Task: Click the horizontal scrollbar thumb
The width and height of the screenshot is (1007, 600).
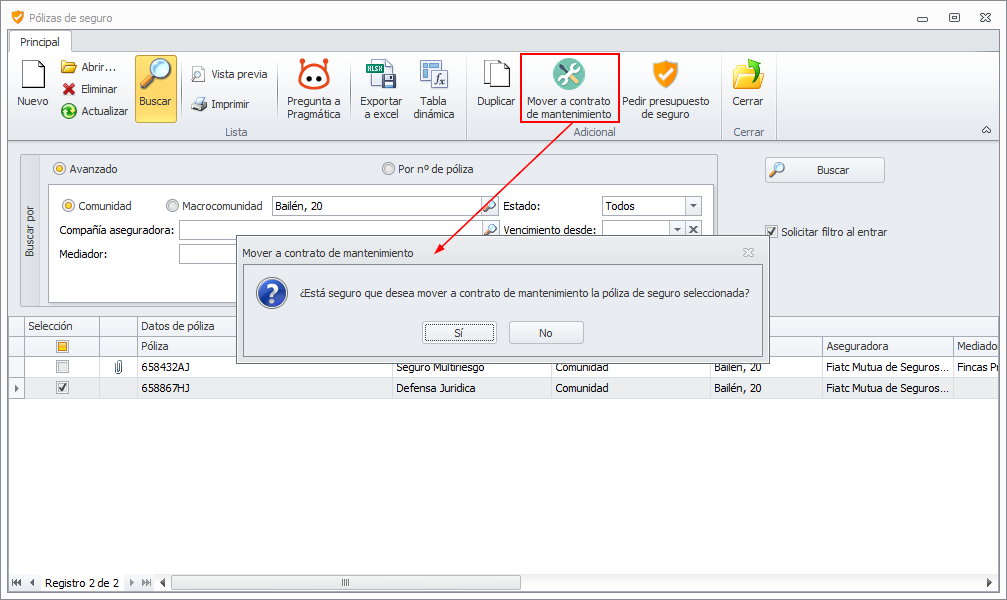Action: [346, 583]
